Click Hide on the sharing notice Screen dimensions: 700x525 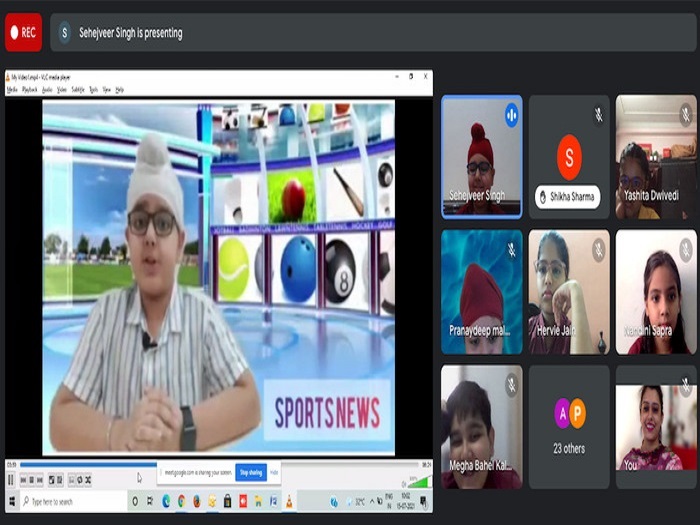coord(274,472)
